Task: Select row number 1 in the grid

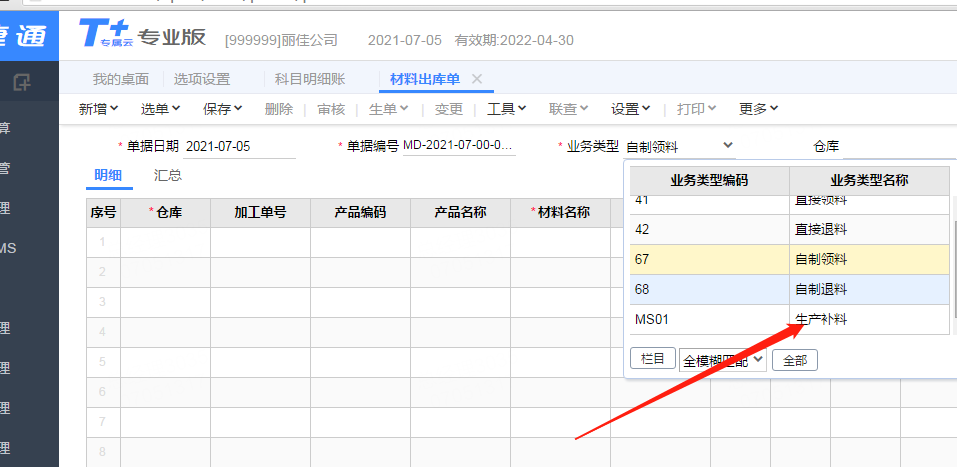Action: [x=103, y=242]
